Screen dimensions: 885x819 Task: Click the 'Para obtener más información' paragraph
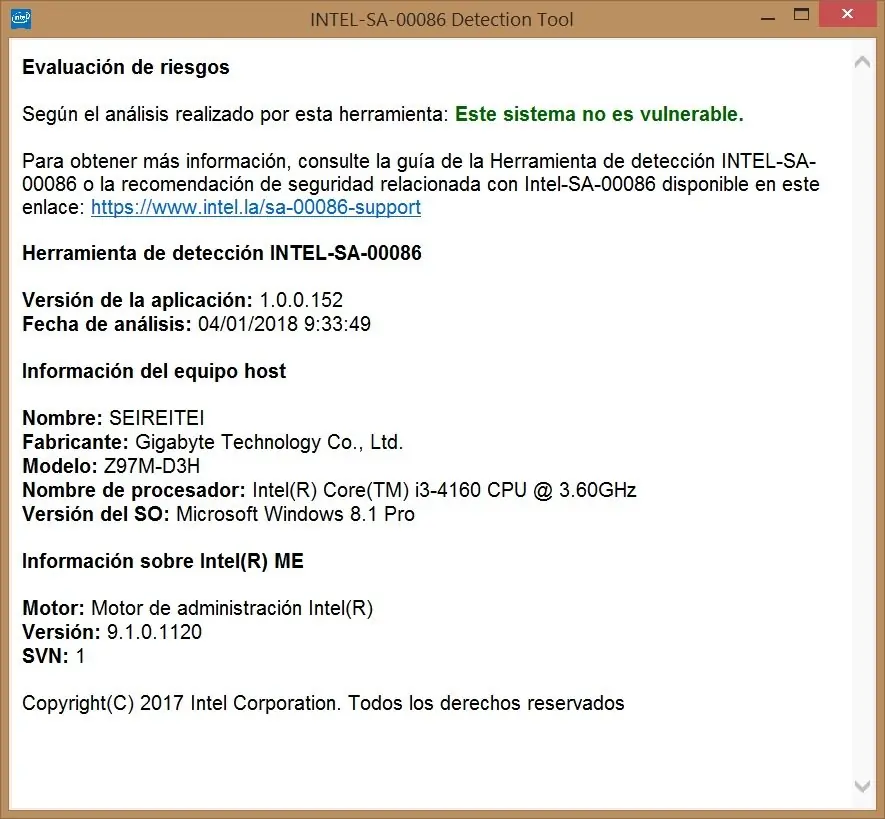[420, 184]
